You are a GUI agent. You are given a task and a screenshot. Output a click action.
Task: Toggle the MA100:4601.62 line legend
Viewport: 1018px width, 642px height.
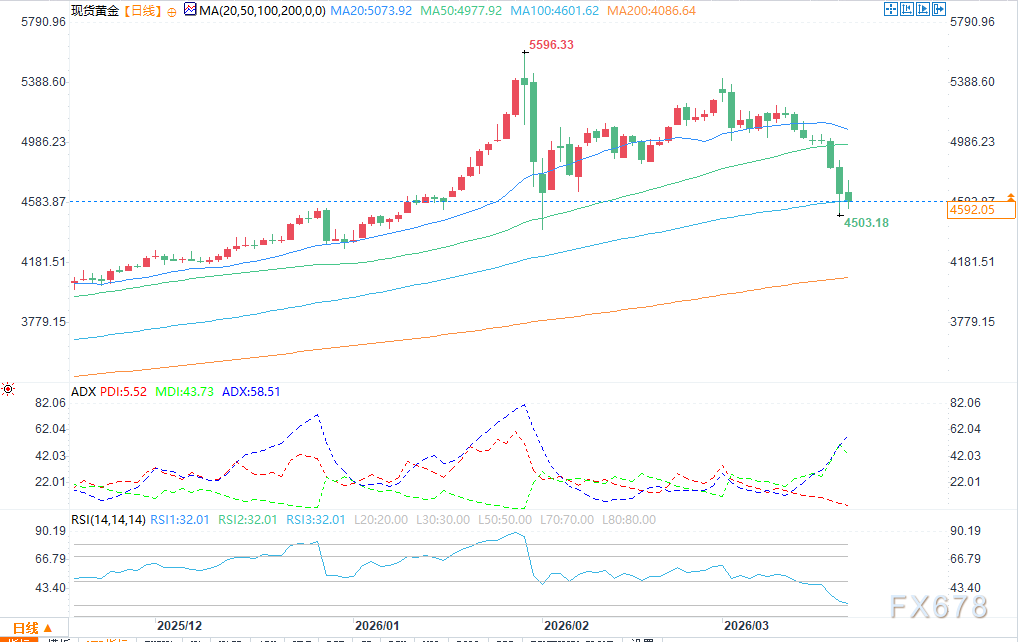tap(555, 11)
